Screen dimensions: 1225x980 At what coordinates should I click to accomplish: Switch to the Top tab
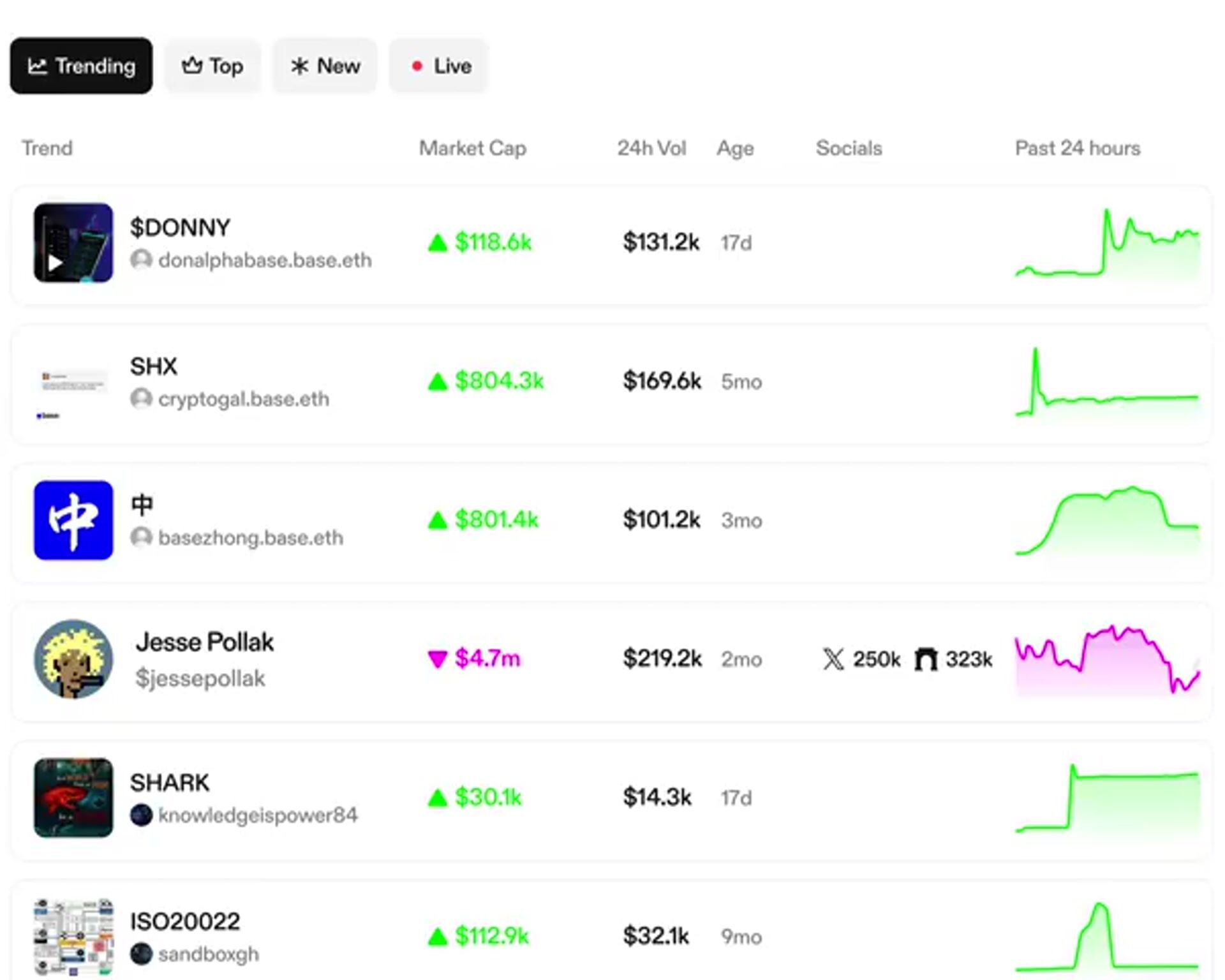pos(212,66)
